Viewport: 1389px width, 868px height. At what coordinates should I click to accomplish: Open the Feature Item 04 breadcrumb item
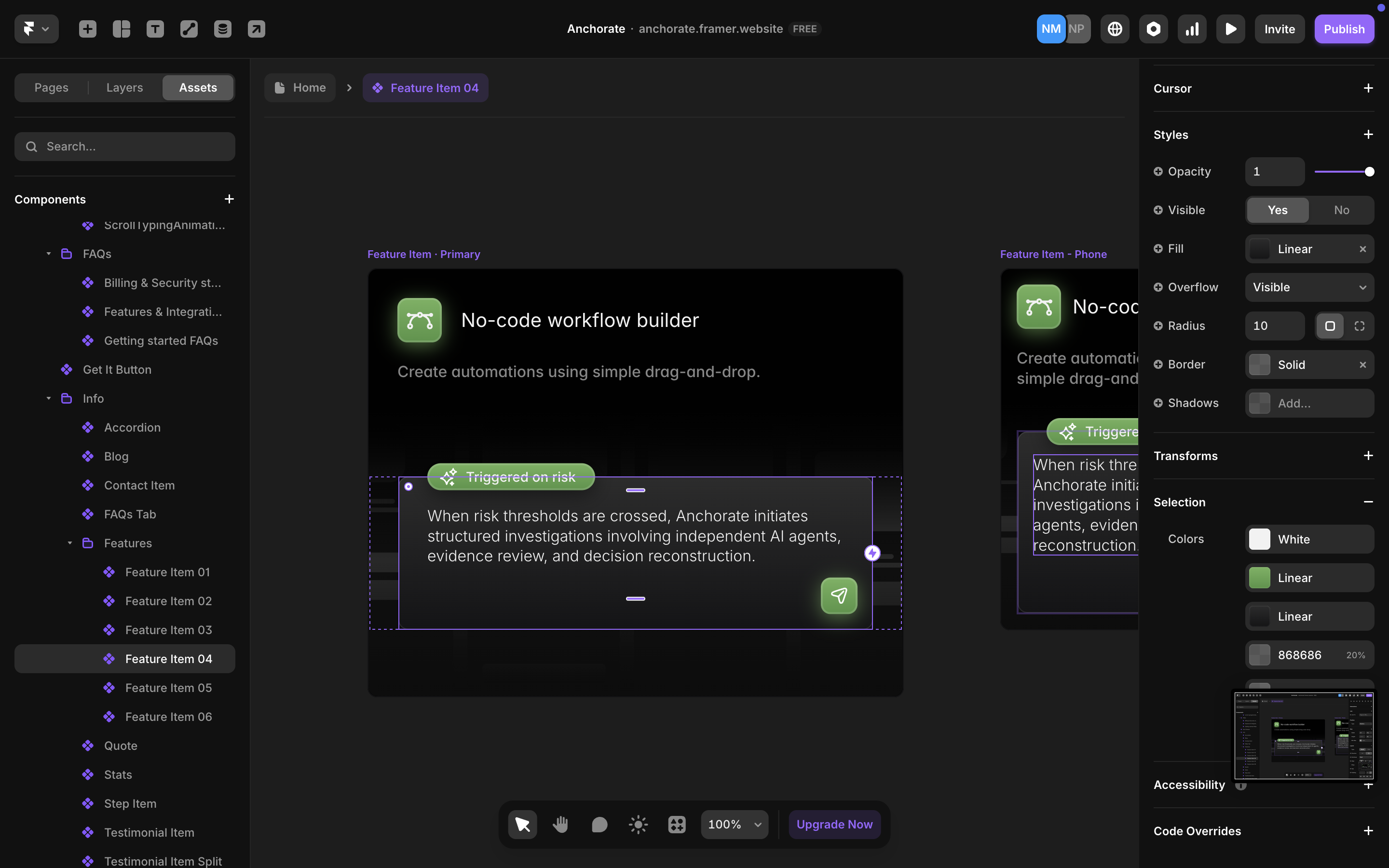[x=425, y=87]
